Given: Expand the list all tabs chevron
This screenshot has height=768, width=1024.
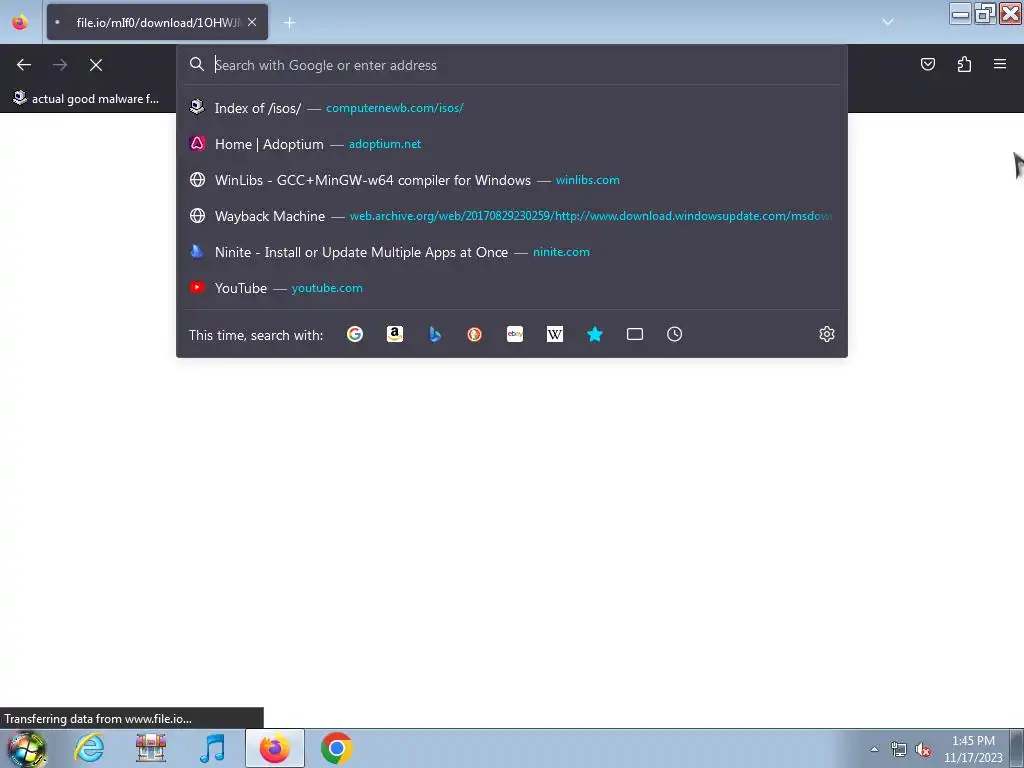Looking at the screenshot, I should (888, 22).
